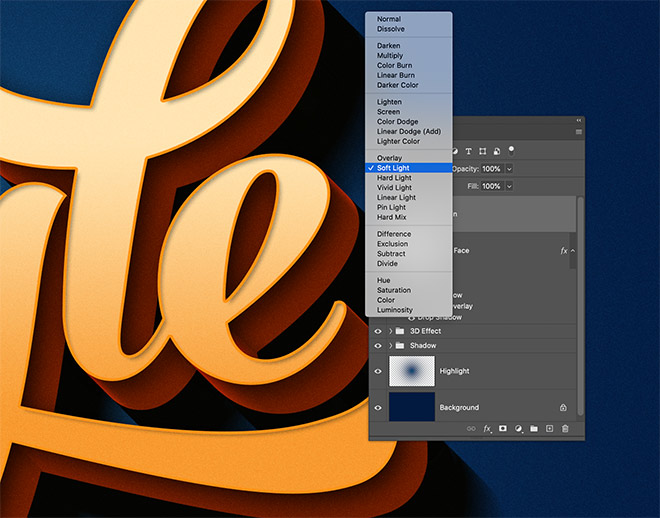The width and height of the screenshot is (660, 518).
Task: Select the Highlight layer thumbnail
Action: (x=411, y=371)
